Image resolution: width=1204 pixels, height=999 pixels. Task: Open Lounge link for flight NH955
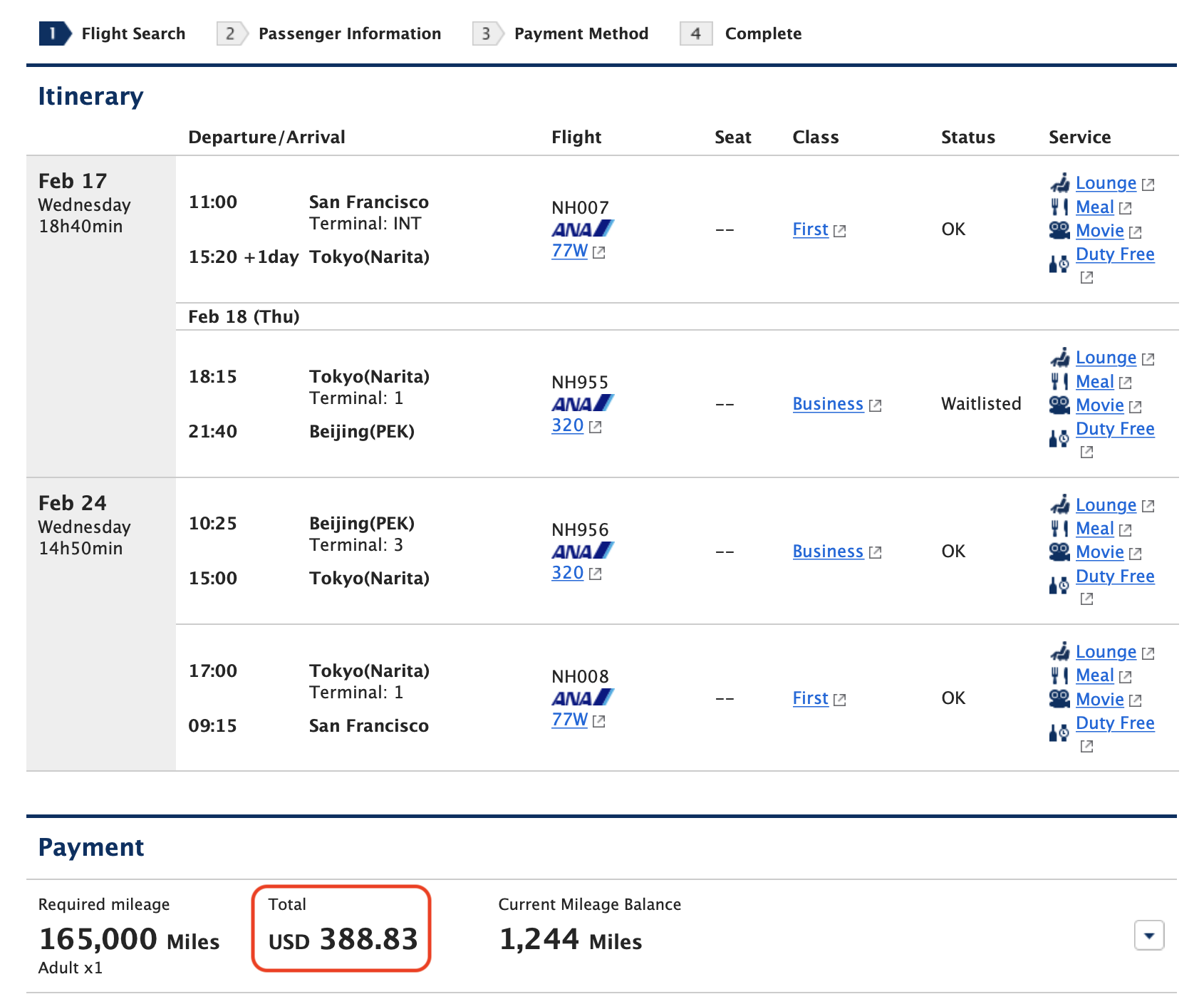[x=1106, y=358]
